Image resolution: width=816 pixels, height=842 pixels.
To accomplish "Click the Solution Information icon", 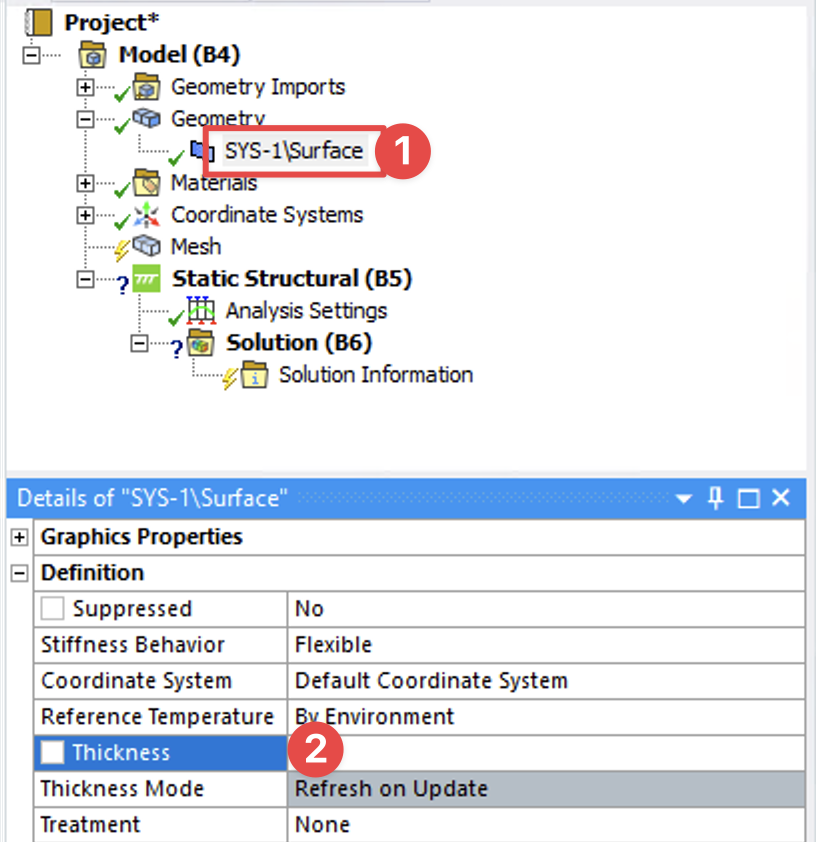I will [x=255, y=376].
